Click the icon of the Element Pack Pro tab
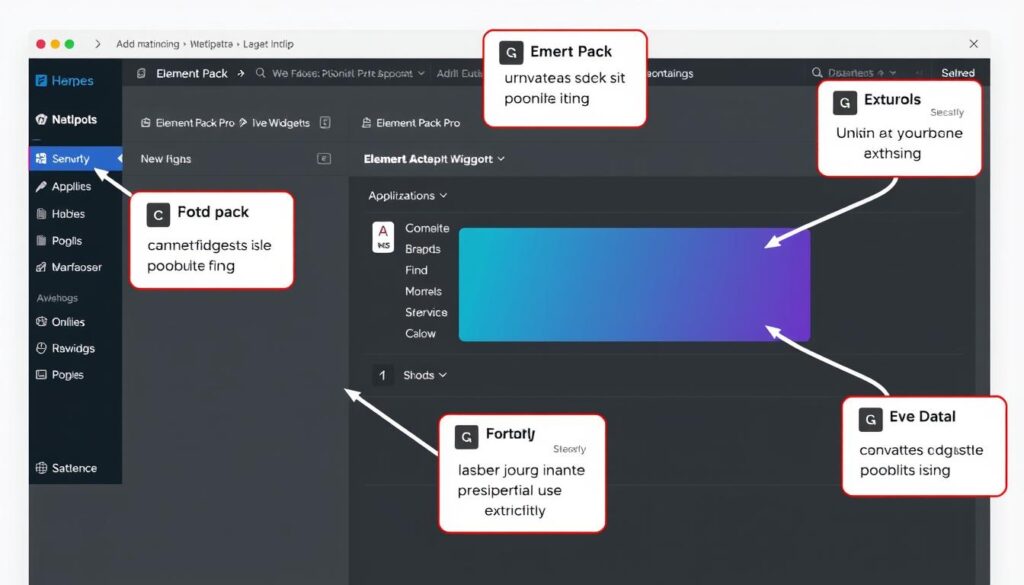The width and height of the screenshot is (1024, 585). pyautogui.click(x=366, y=123)
